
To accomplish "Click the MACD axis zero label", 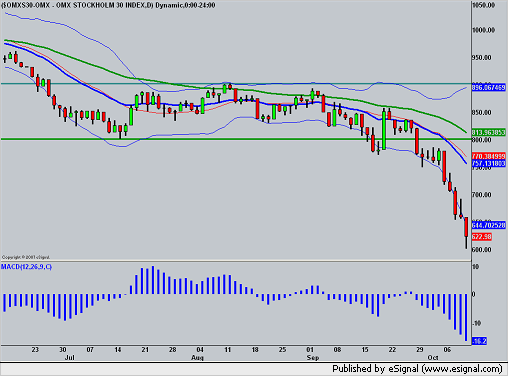I will (x=475, y=295).
